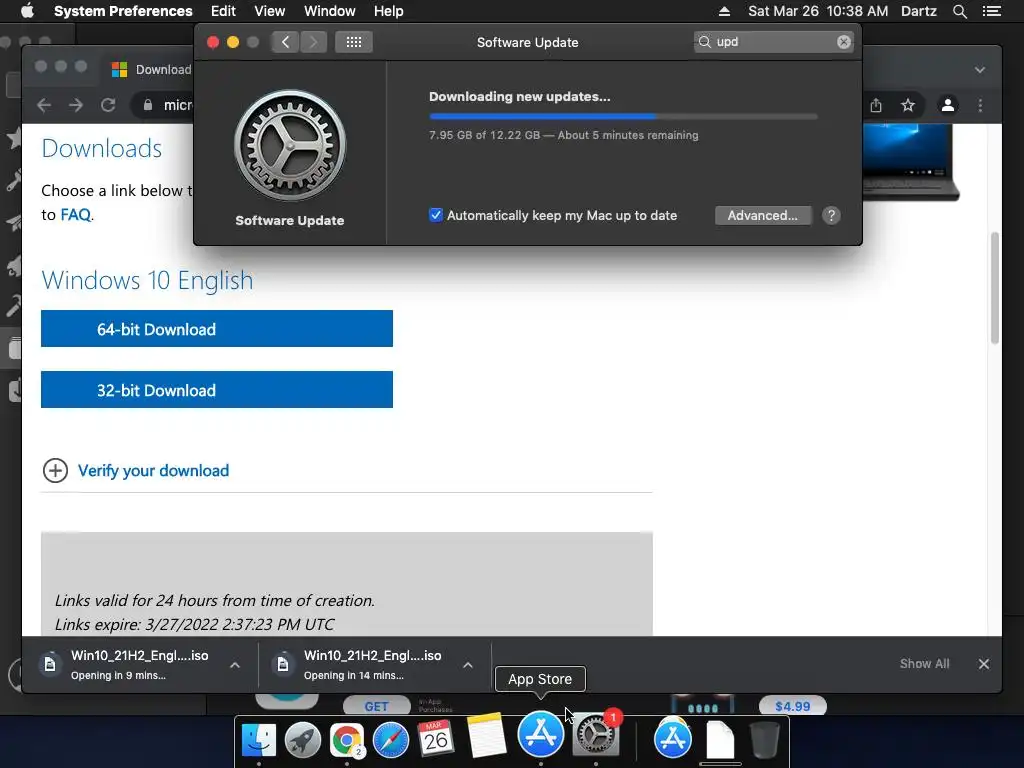Click the eject icon in menu bar
1024x768 pixels.
click(x=724, y=11)
